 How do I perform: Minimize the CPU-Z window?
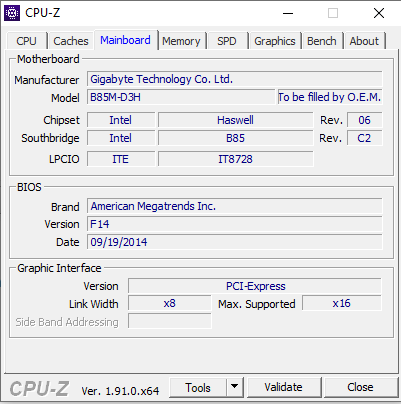point(288,13)
